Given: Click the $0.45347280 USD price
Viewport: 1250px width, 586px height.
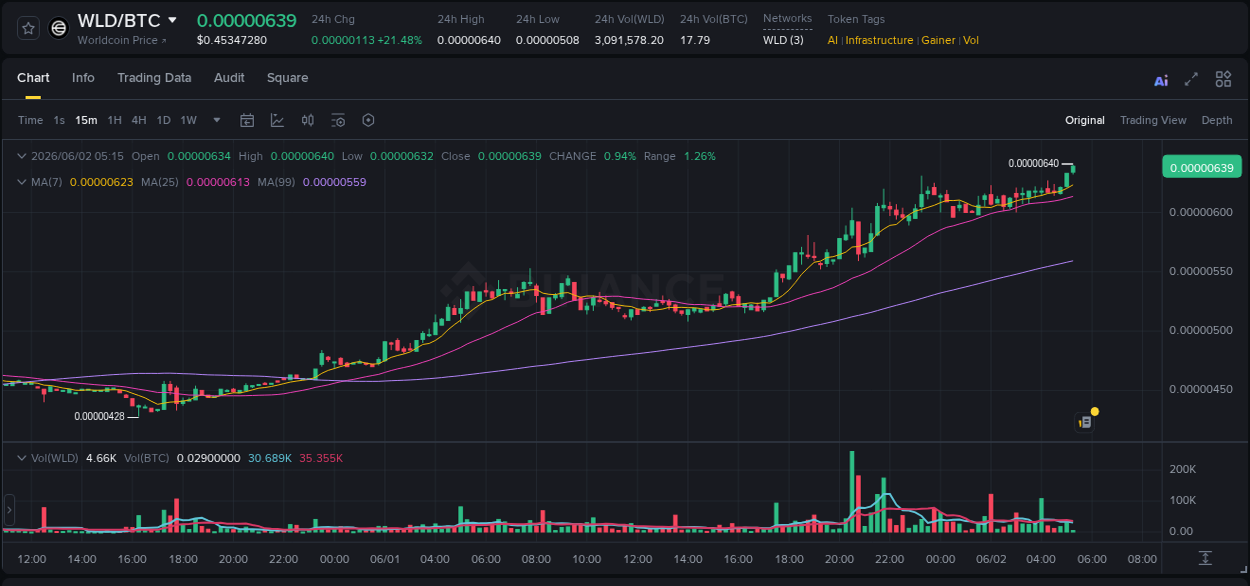Looking at the screenshot, I should (232, 40).
